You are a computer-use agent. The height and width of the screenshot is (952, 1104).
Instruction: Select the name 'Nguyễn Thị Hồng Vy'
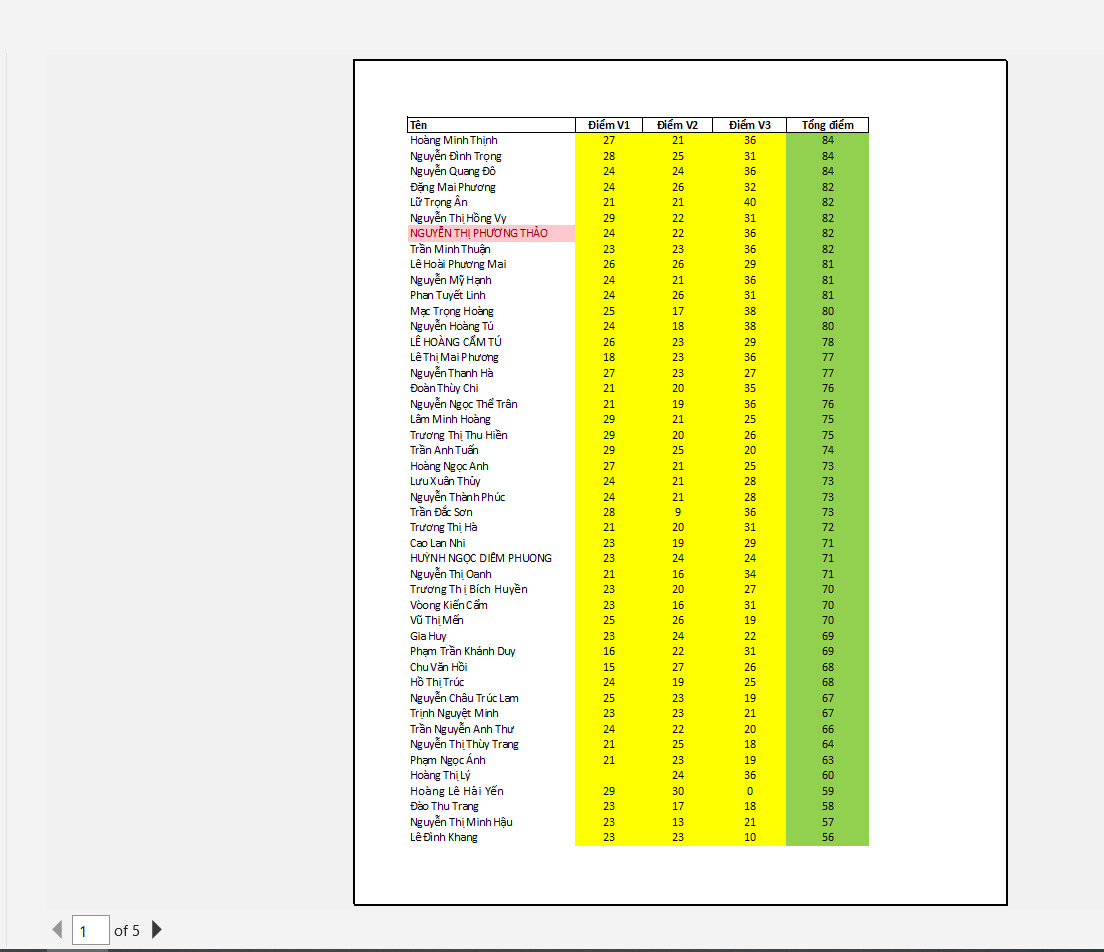(458, 218)
